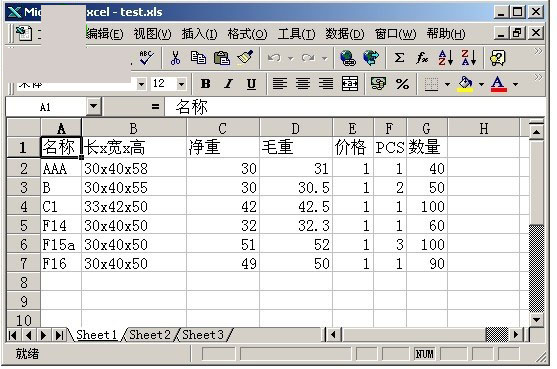Apply AutoSum with the sigma icon
This screenshot has height=369, width=557.
399,58
